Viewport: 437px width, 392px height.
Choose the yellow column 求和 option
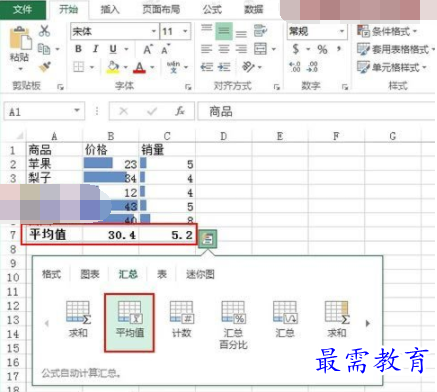pos(337,319)
